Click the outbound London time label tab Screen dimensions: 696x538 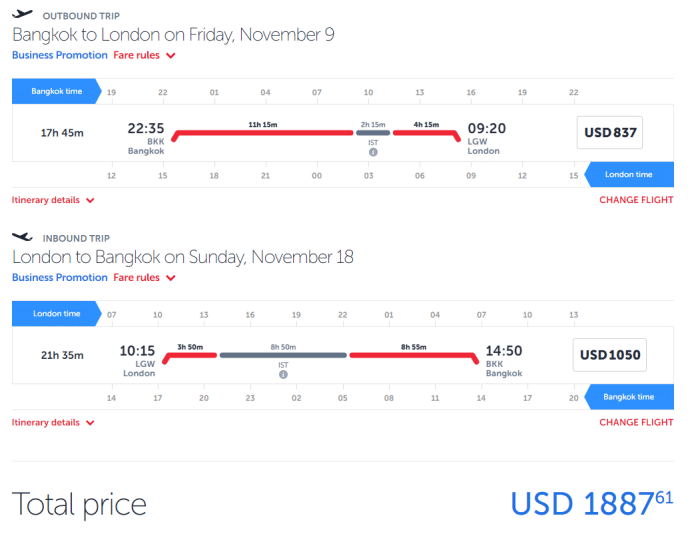[x=629, y=174]
